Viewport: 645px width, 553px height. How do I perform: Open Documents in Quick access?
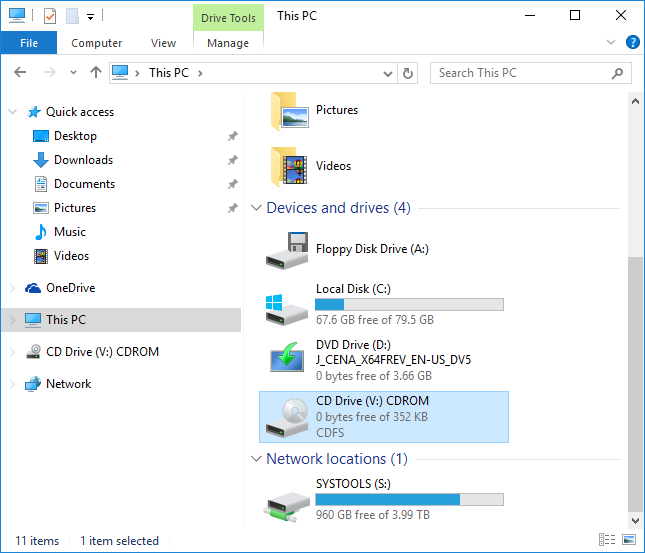[84, 184]
